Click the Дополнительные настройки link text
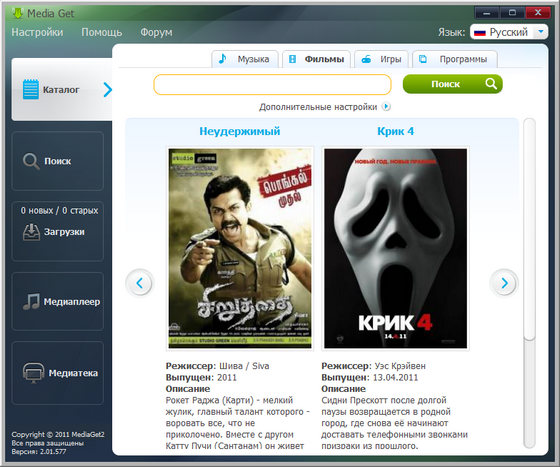 [x=318, y=107]
